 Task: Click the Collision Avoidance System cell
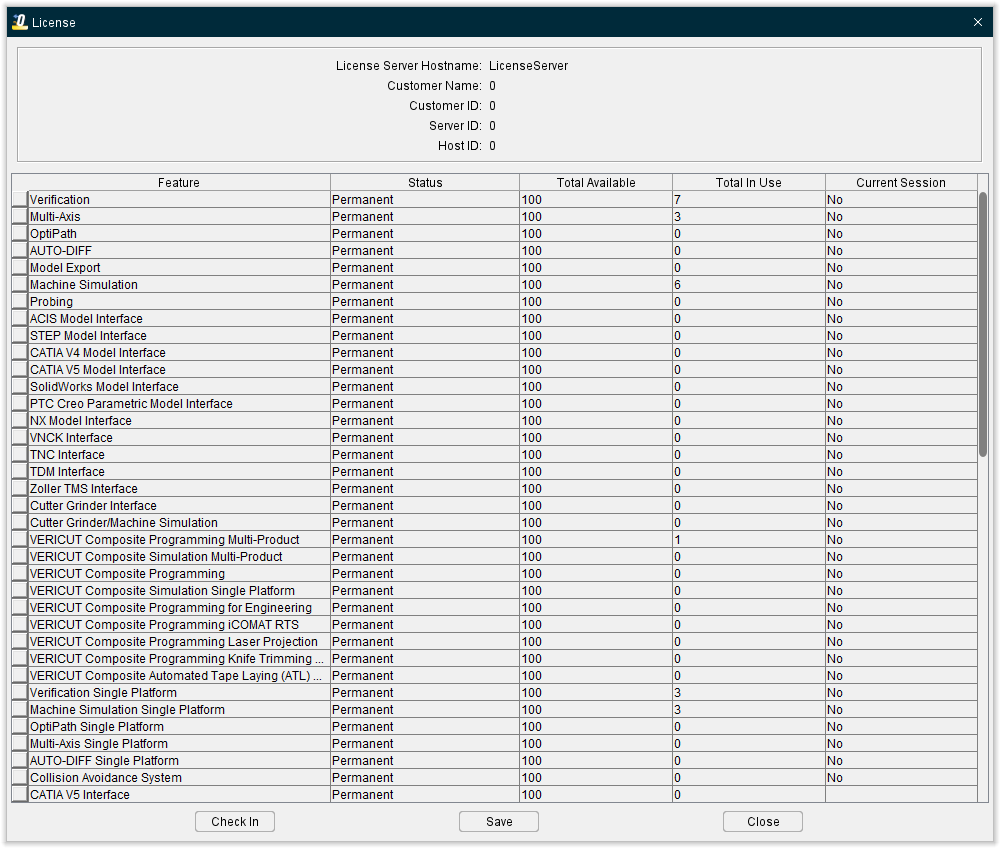[x=179, y=778]
